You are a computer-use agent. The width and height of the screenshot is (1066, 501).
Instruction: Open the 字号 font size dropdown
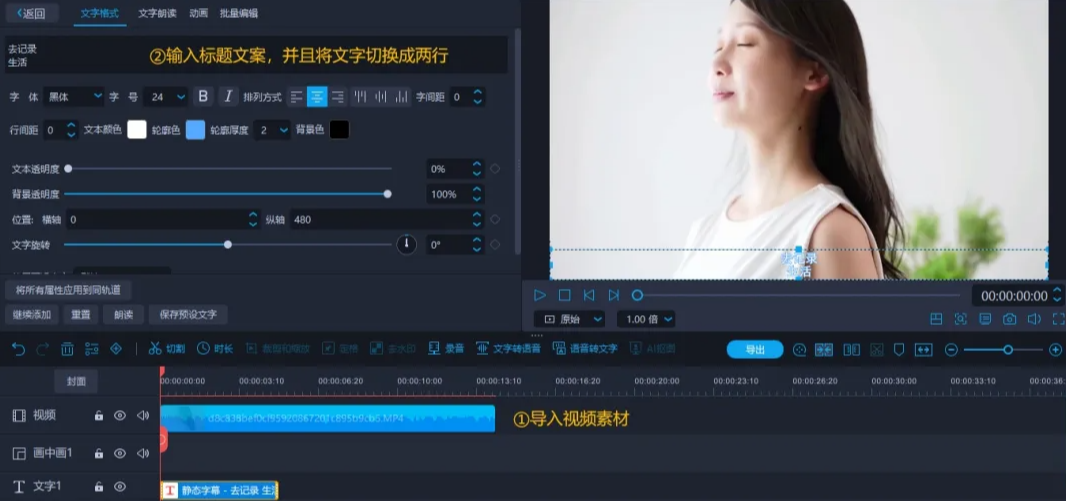(x=165, y=97)
